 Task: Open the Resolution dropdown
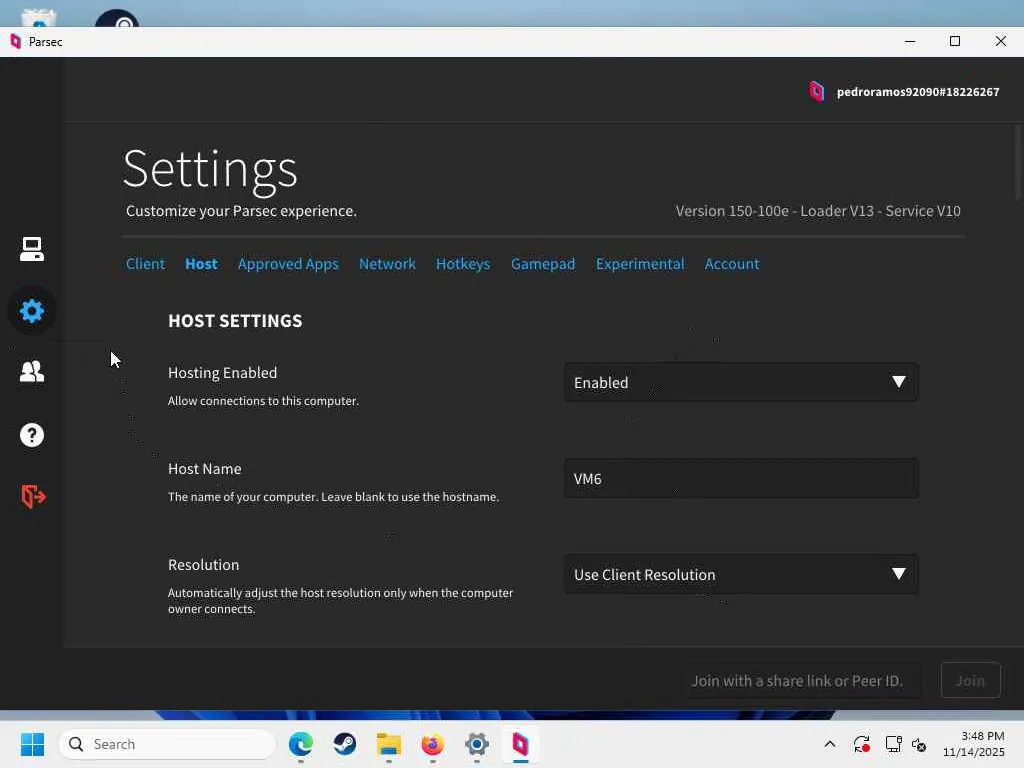741,574
